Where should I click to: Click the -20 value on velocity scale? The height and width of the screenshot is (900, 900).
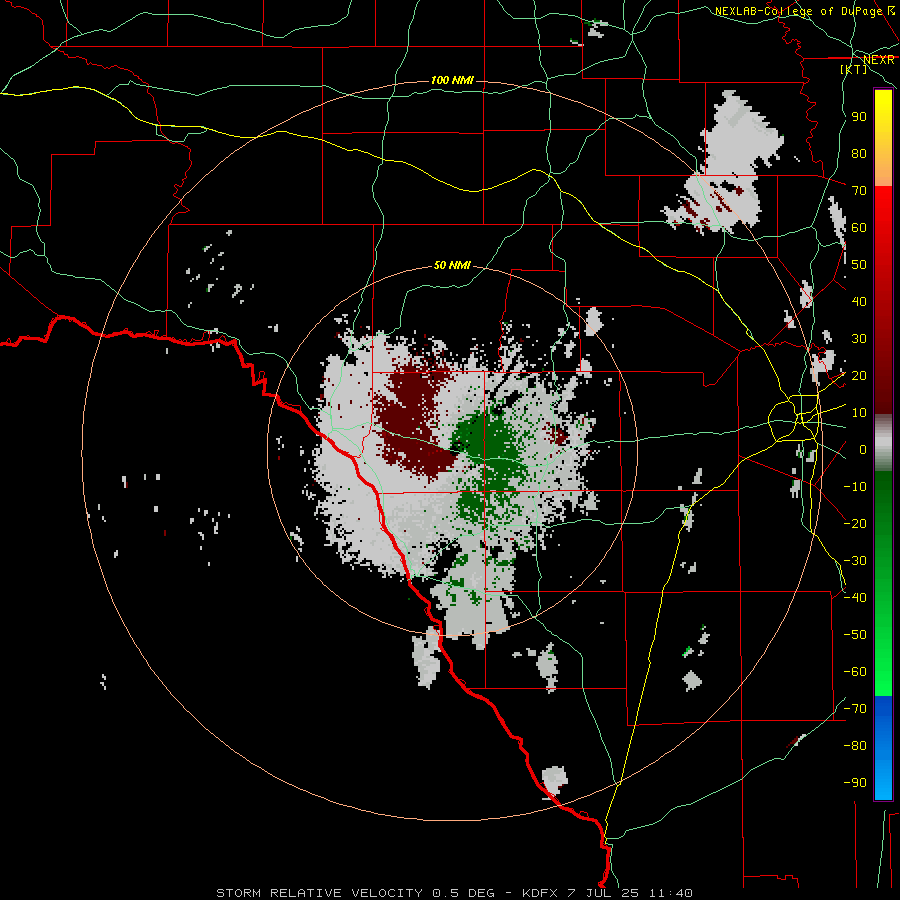[x=855, y=523]
